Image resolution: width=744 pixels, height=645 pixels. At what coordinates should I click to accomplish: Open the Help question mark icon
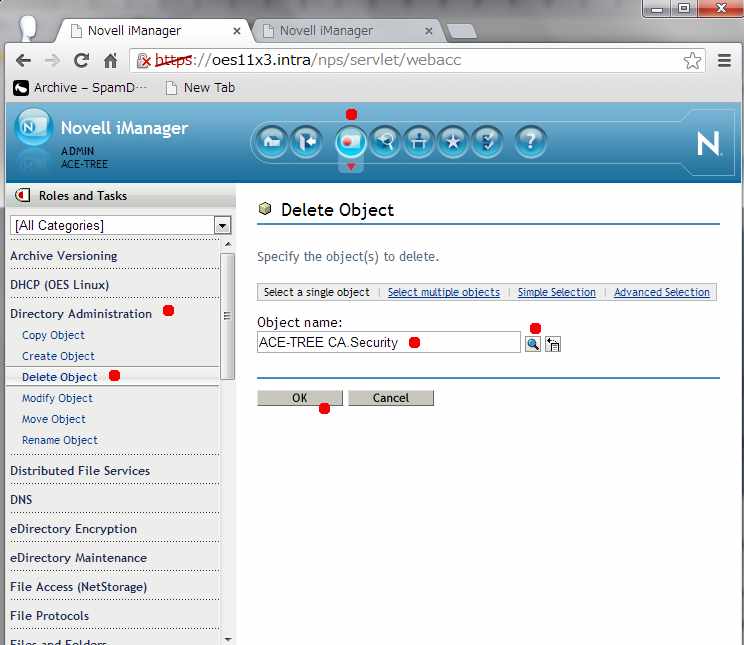point(530,141)
